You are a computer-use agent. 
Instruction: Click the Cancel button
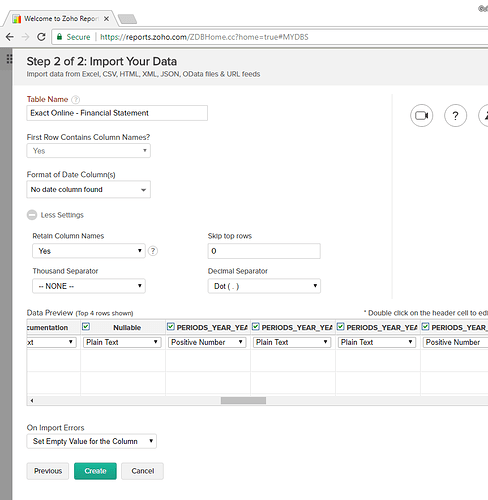tap(142, 471)
